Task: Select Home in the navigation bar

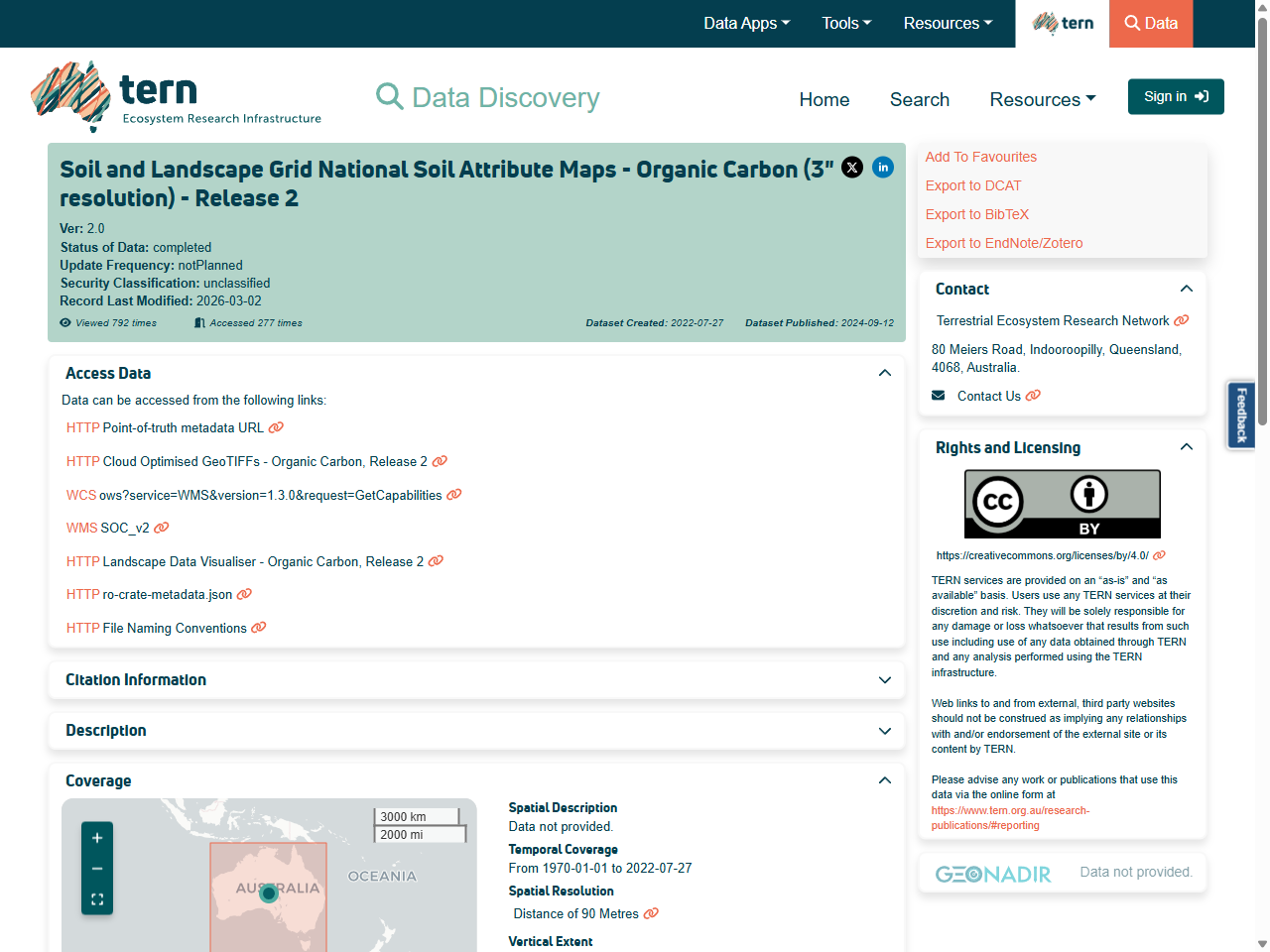Action: tap(824, 99)
